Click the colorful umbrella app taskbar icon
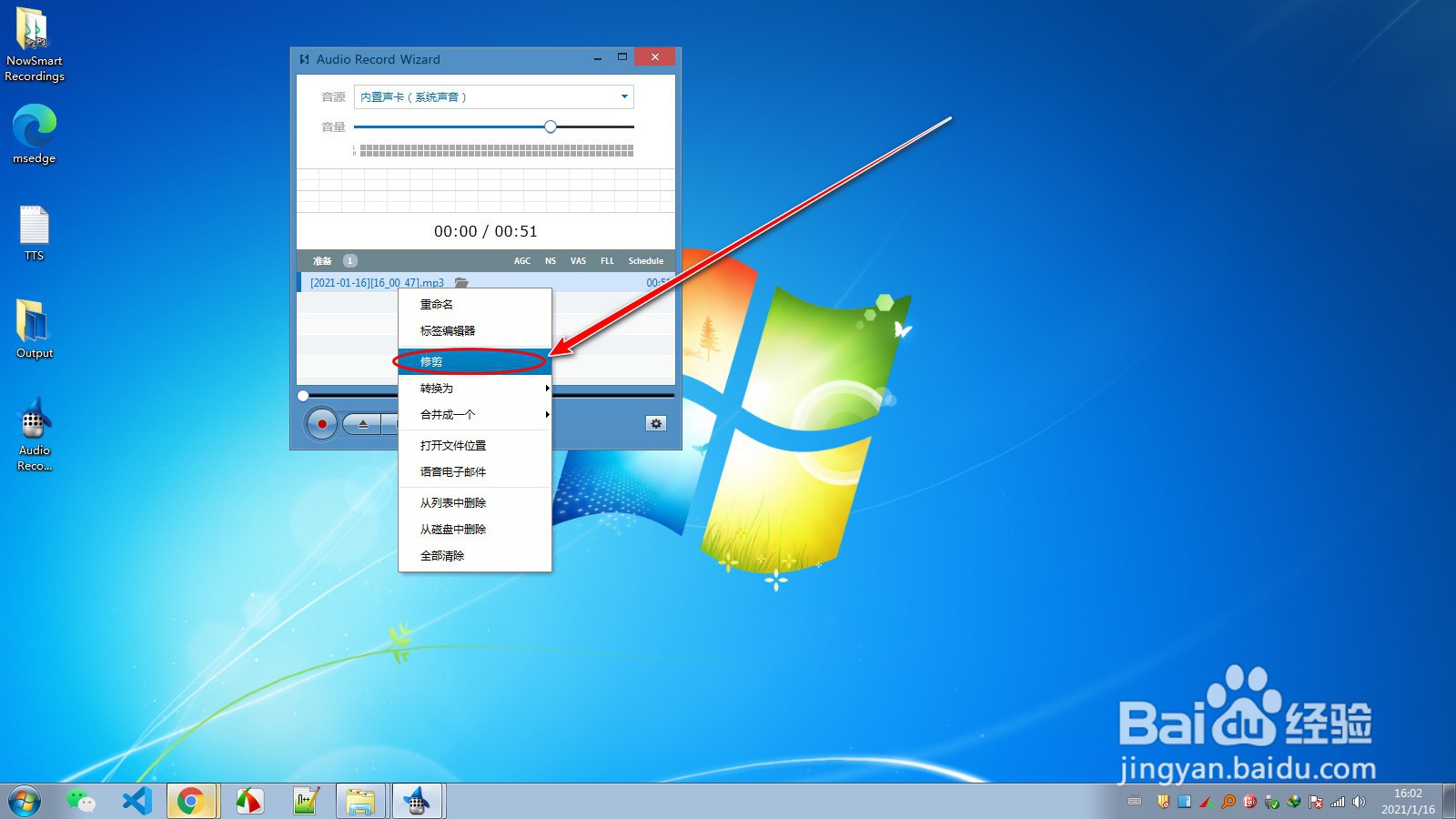This screenshot has width=1456, height=819. [249, 802]
